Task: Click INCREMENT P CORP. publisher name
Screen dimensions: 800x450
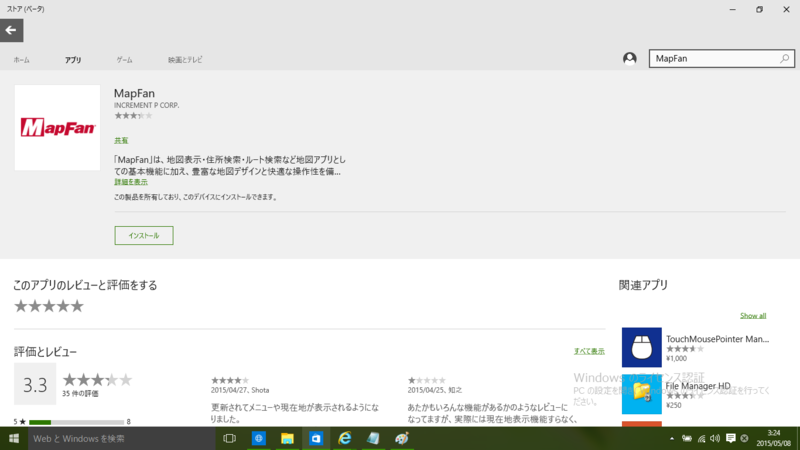Action: tap(146, 105)
